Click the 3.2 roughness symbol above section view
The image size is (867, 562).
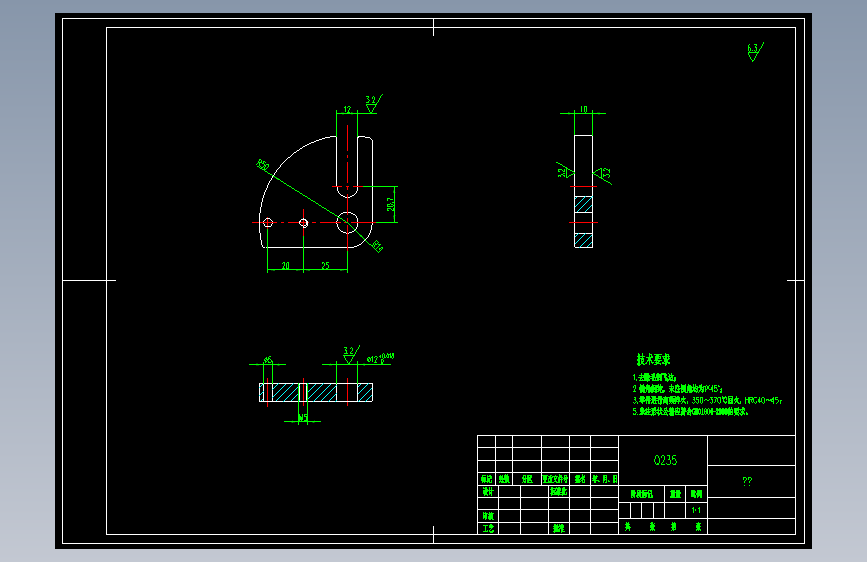coord(351,355)
